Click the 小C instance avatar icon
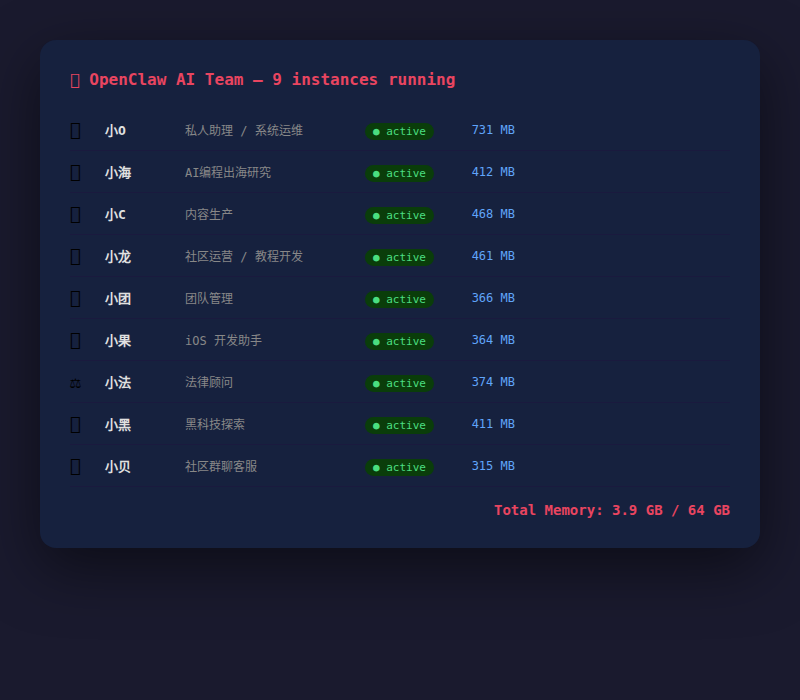The image size is (800, 700). click(x=75, y=214)
